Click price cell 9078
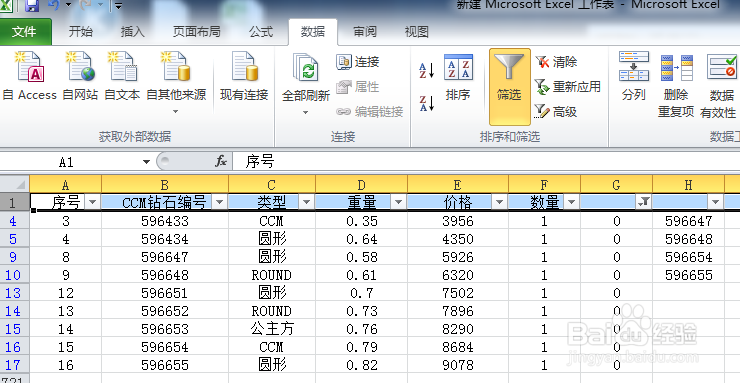 [x=457, y=365]
